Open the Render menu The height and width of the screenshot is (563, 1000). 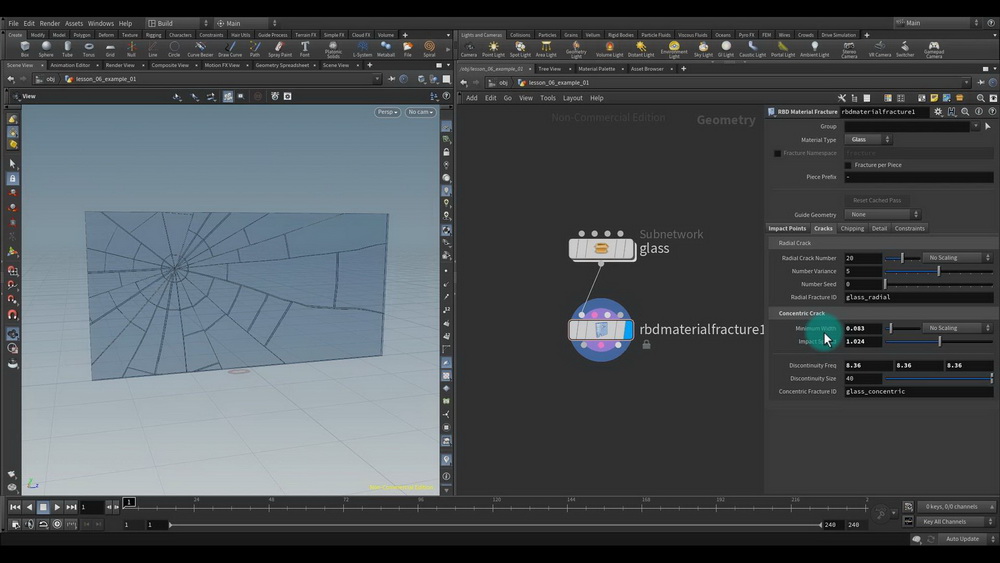point(50,24)
